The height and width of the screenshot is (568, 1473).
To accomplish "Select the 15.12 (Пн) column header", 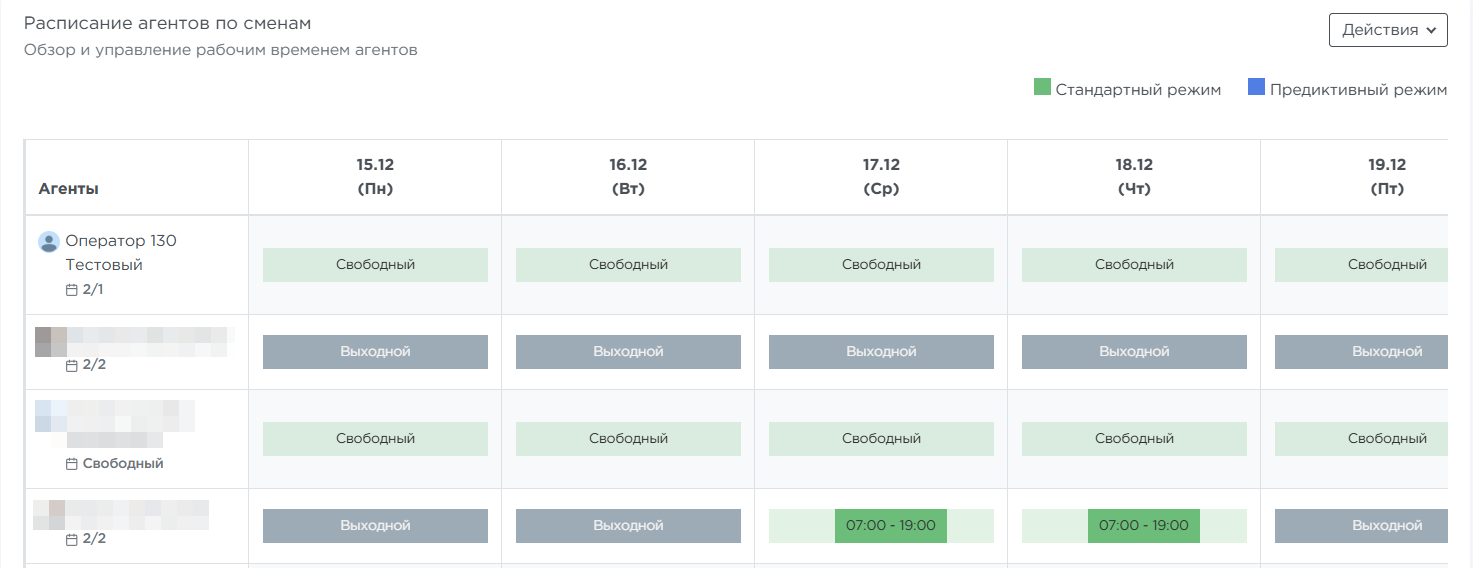I will click(375, 177).
